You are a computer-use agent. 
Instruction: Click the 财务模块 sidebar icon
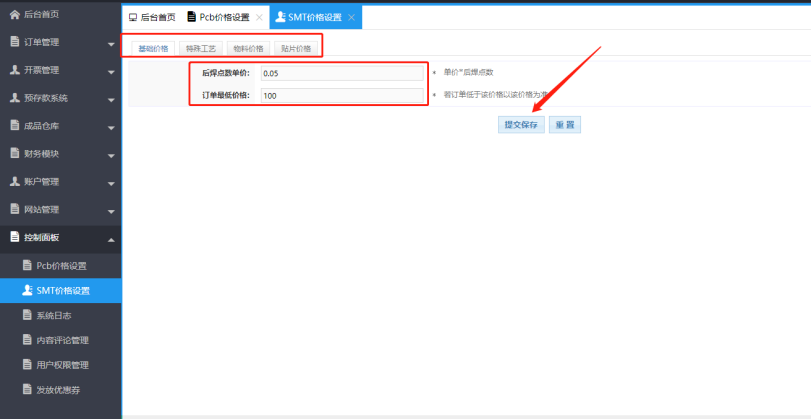click(14, 154)
